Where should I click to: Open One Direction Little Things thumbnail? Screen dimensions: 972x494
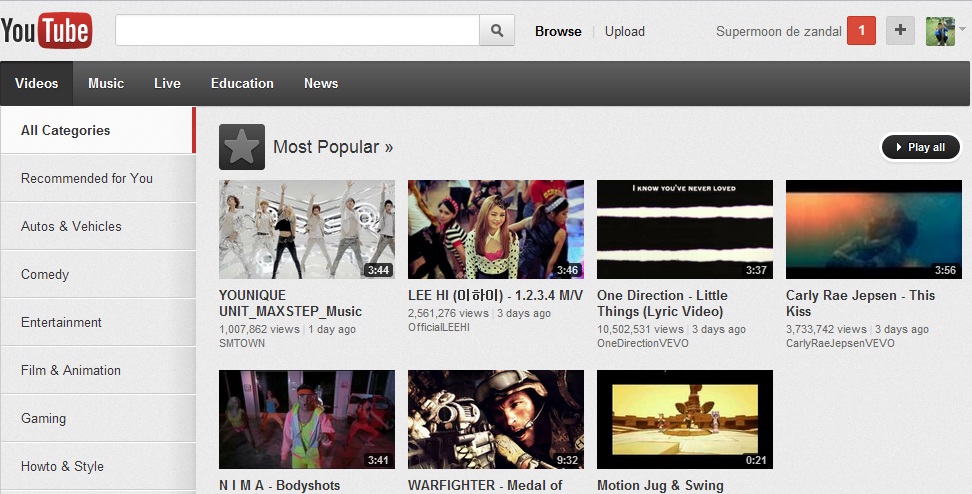[x=685, y=229]
